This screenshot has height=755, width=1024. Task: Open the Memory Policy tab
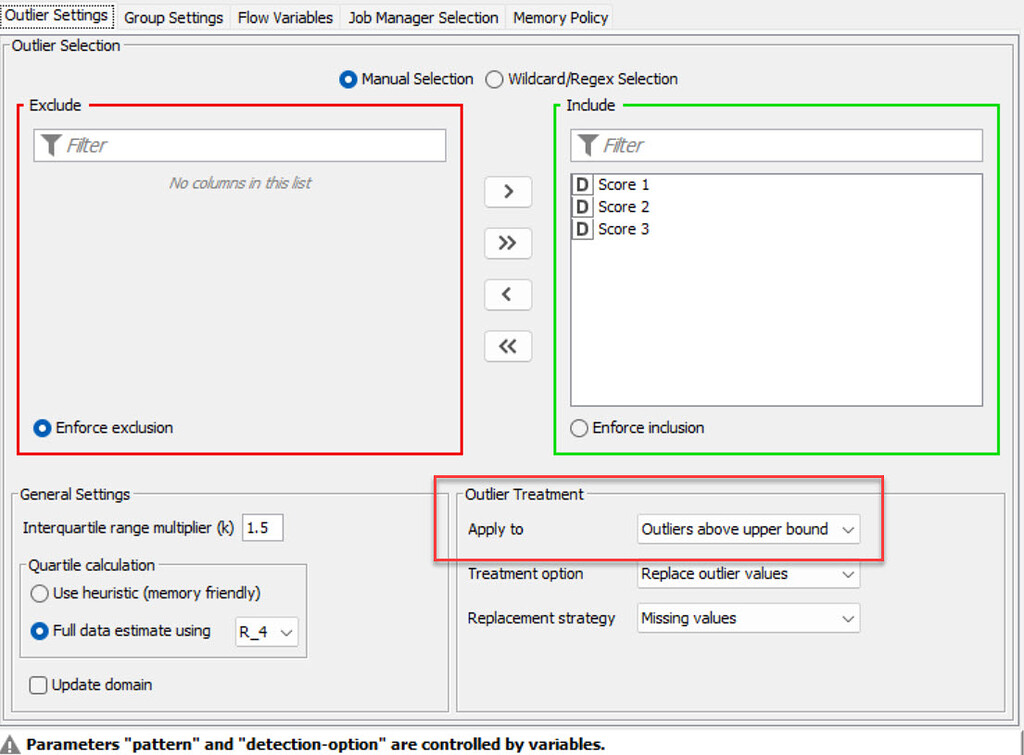560,18
